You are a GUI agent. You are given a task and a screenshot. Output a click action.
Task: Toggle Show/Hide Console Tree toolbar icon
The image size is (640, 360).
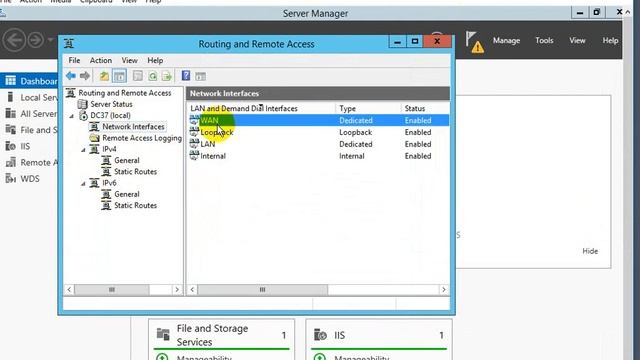pyautogui.click(x=119, y=76)
